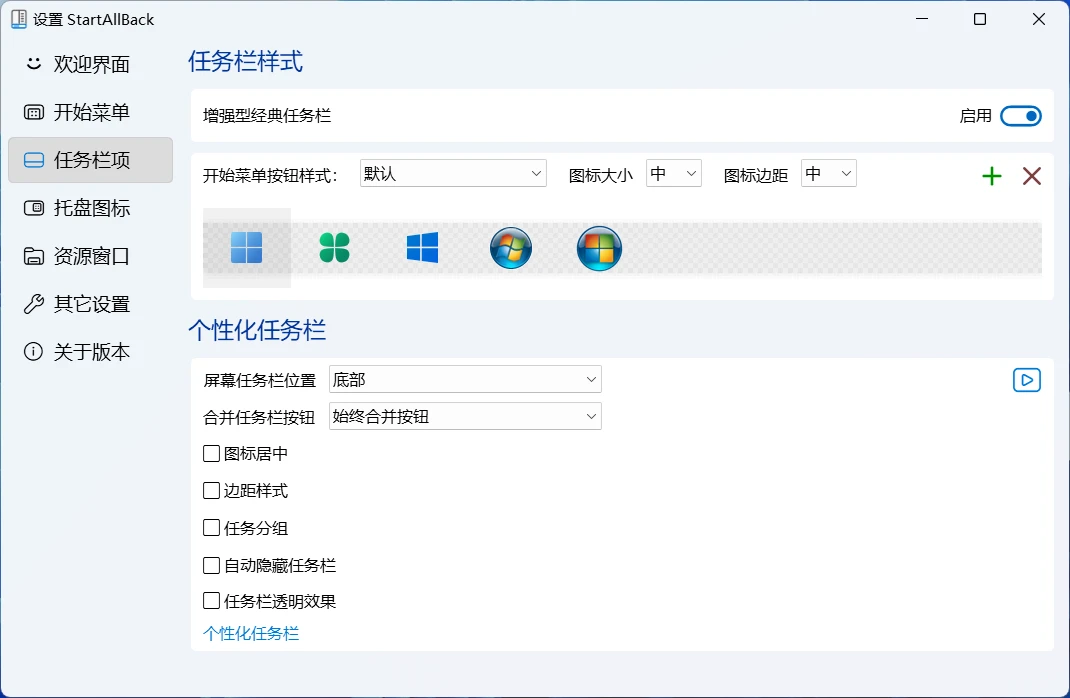Check the 自动隐藏任务栏 option

click(x=212, y=566)
